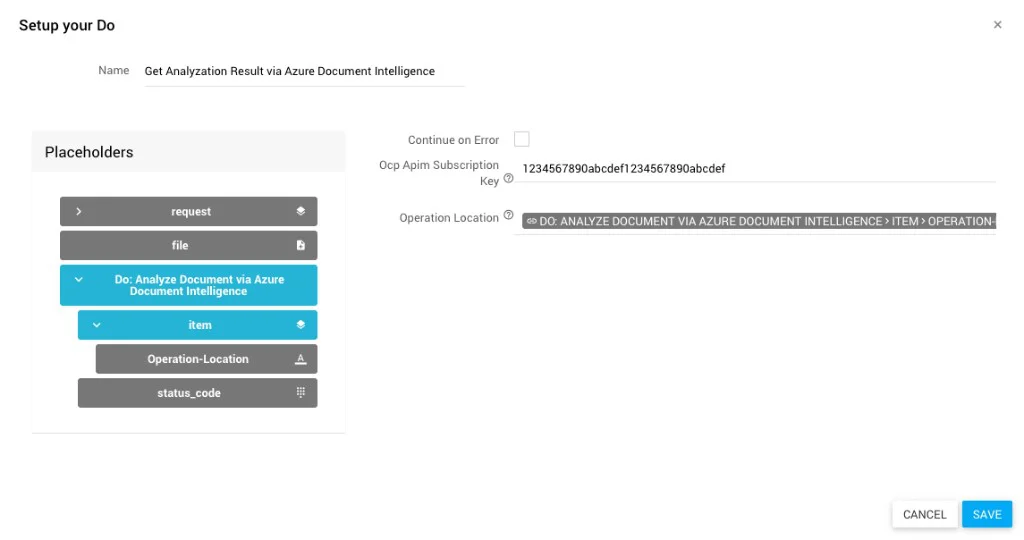Click the text type icon on Operation-Location
This screenshot has height=540, width=1024.
tap(300, 359)
